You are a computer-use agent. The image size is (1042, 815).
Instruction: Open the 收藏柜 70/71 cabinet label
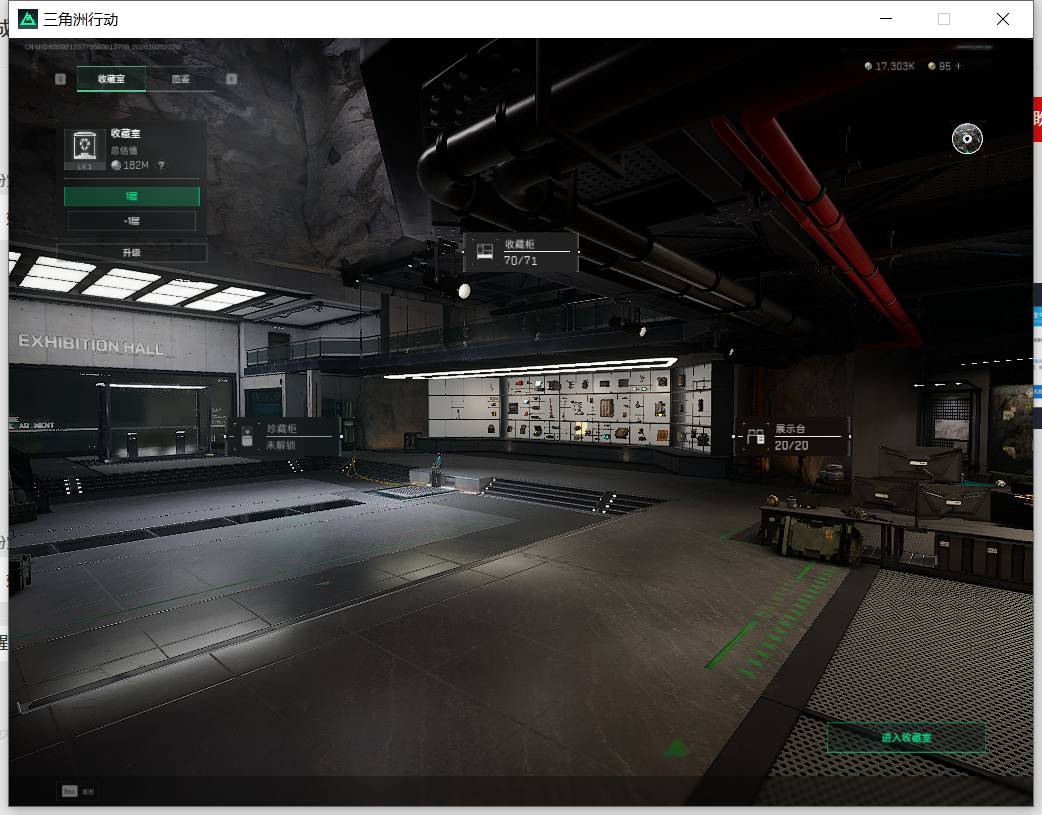click(x=520, y=252)
